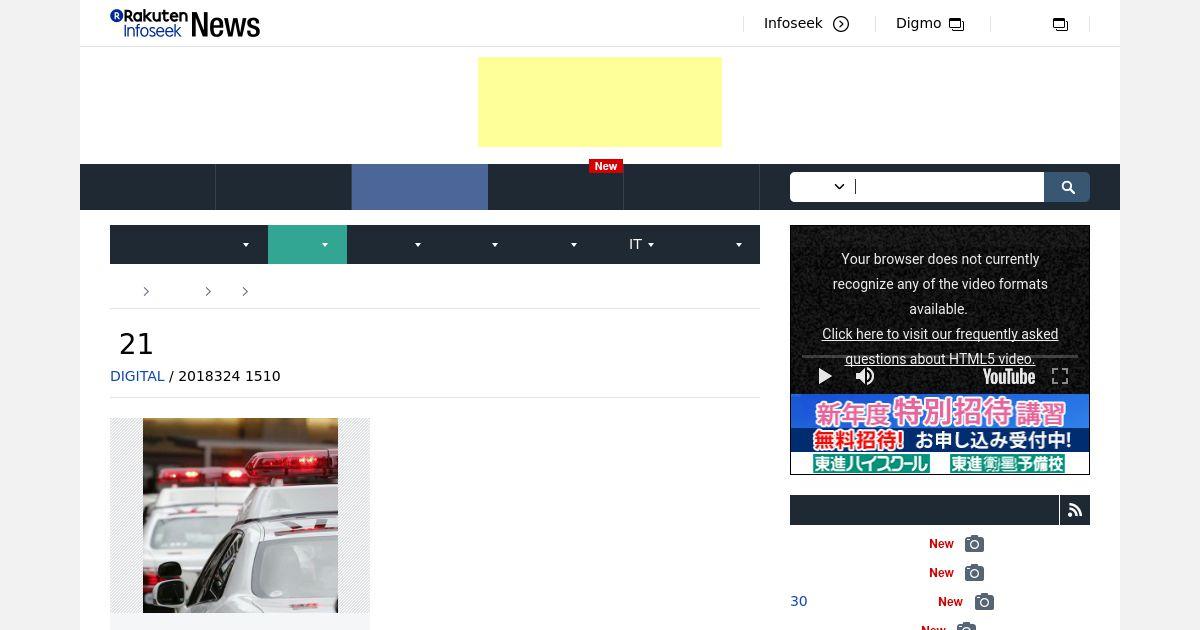This screenshot has width=1200, height=630.
Task: Play the YouTube video
Action: click(x=825, y=376)
